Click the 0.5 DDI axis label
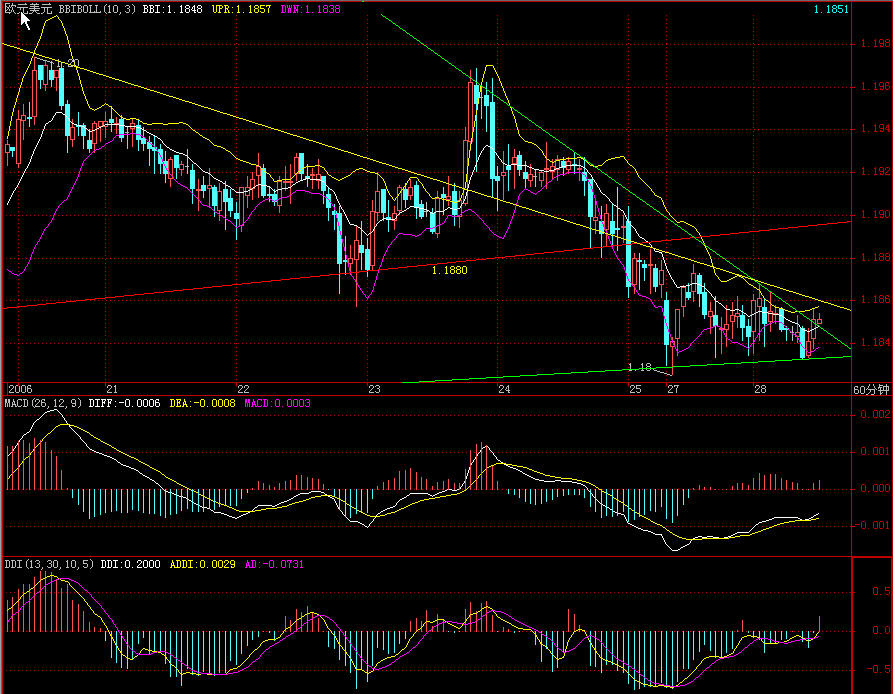 pos(881,592)
